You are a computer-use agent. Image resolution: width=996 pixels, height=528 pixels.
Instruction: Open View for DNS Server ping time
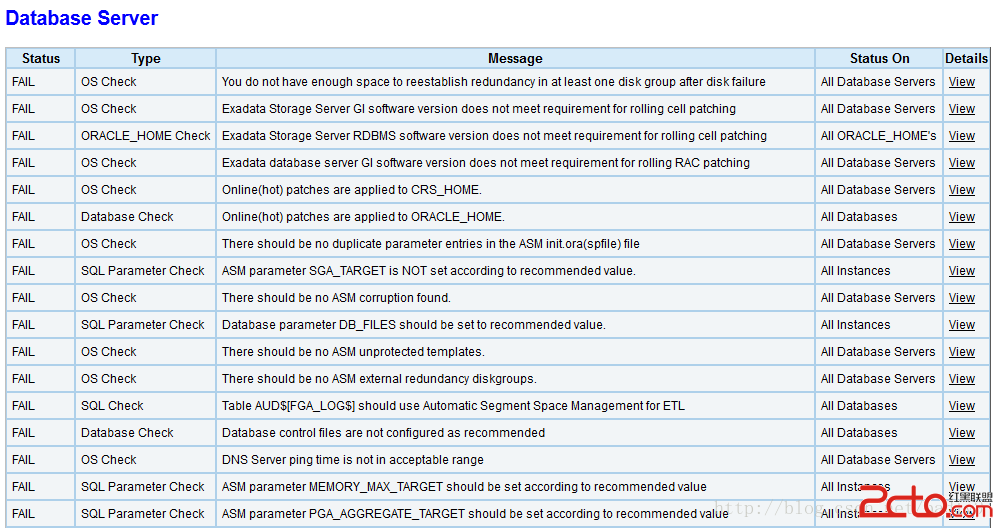pyautogui.click(x=962, y=460)
